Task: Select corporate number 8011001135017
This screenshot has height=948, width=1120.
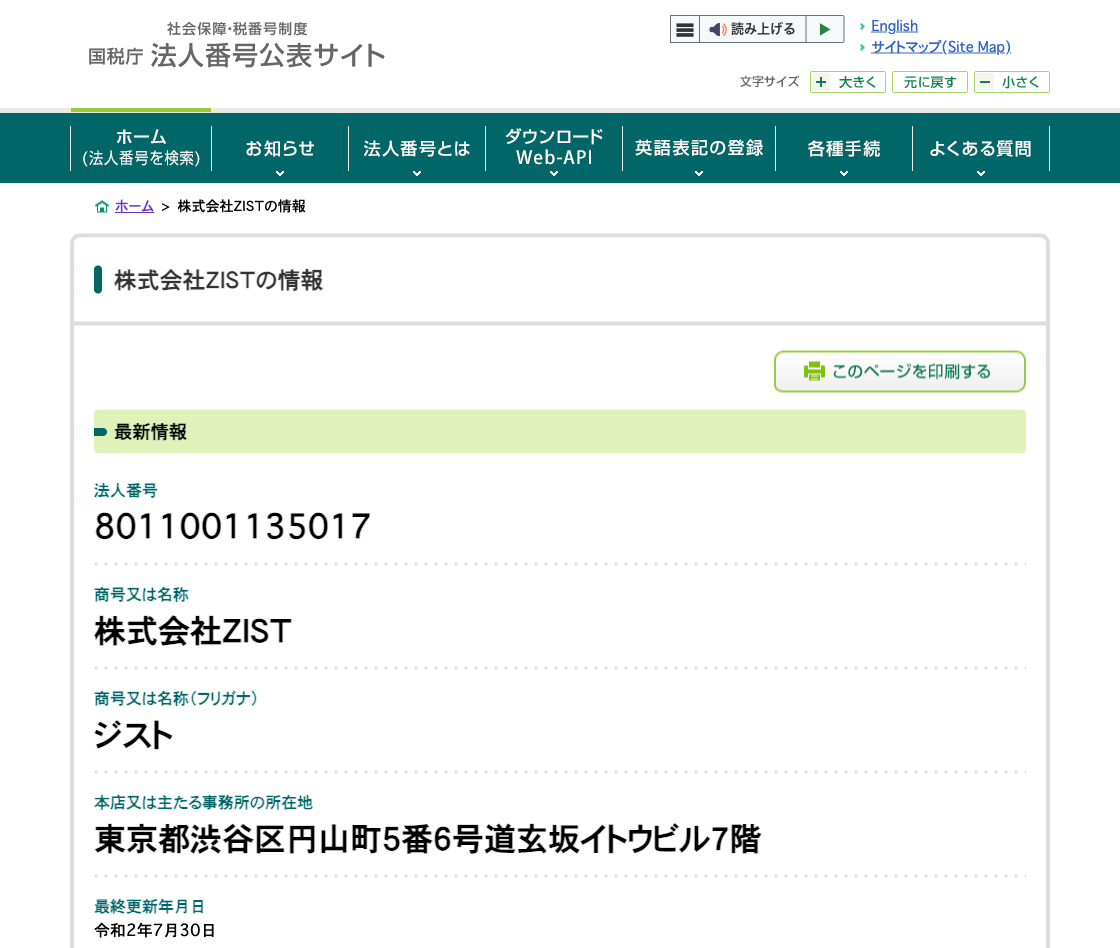Action: (x=232, y=527)
